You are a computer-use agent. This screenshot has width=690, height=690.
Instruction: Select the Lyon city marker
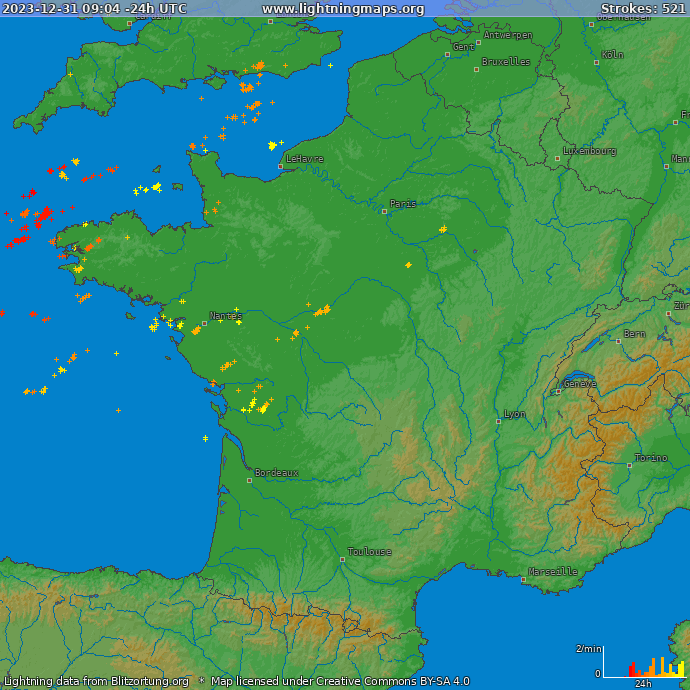tap(498, 421)
